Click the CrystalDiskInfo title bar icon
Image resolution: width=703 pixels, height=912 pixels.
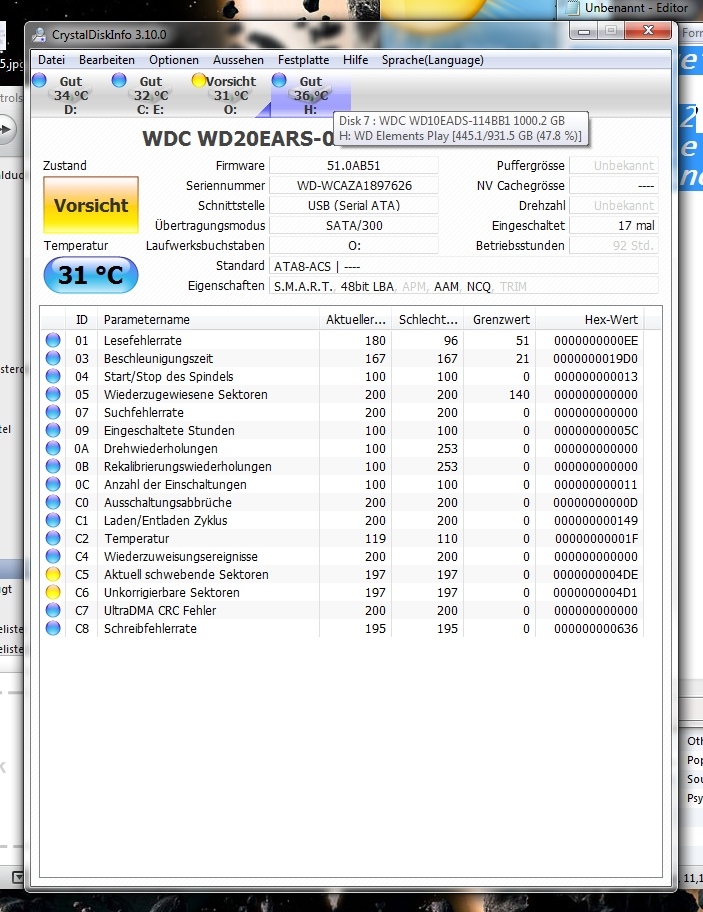pos(39,35)
